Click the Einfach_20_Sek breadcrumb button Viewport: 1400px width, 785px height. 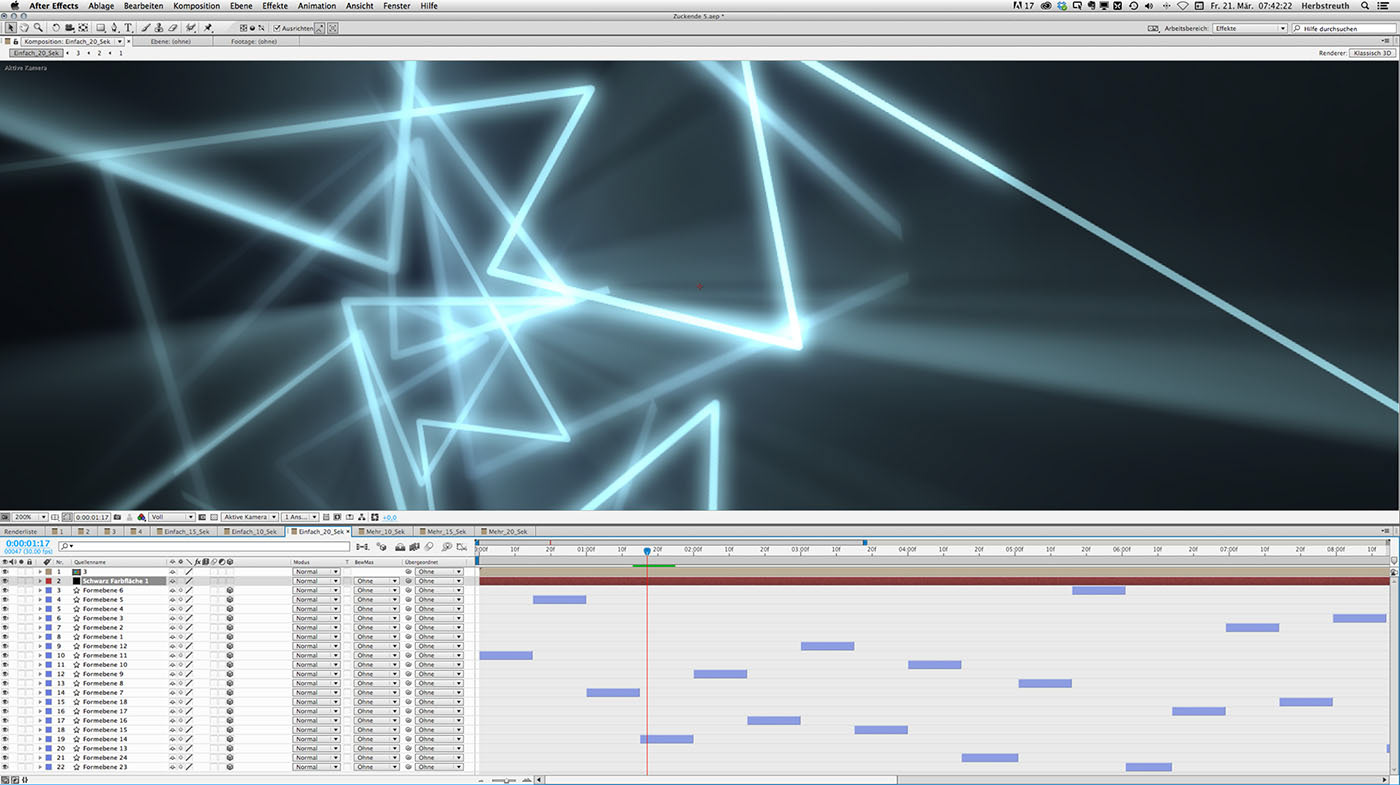pyautogui.click(x=36, y=52)
